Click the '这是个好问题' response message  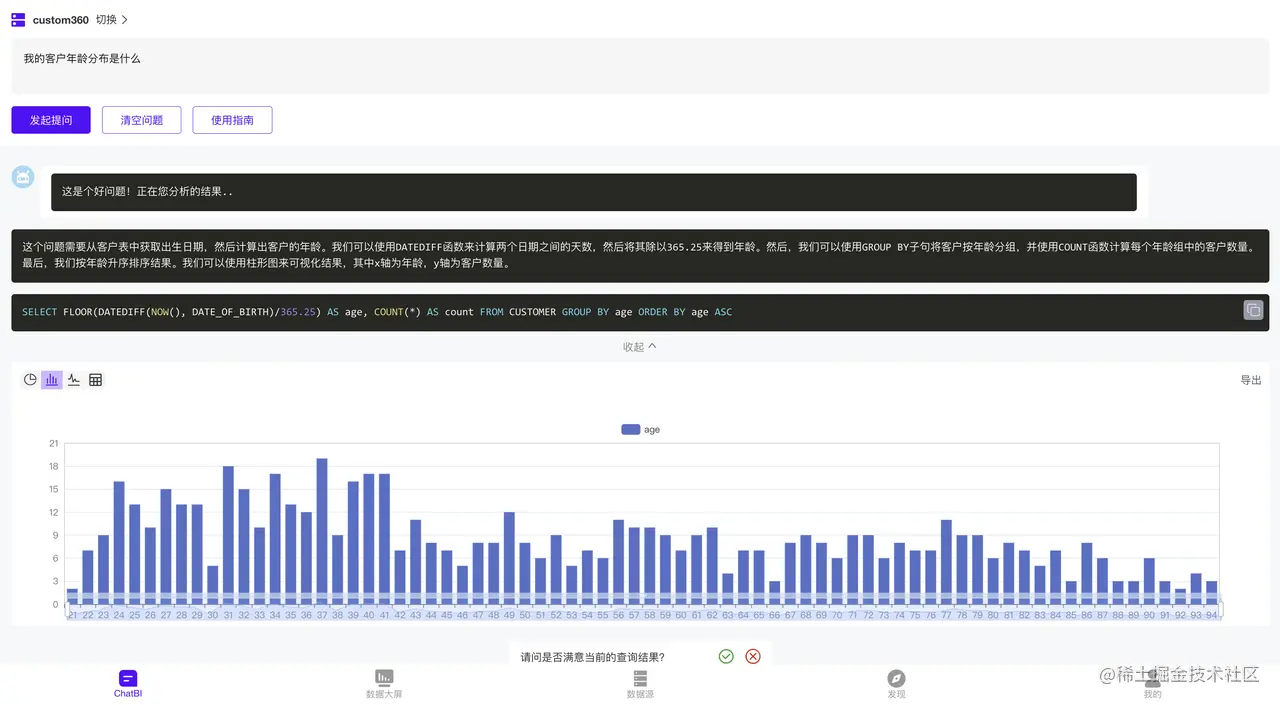(x=594, y=192)
